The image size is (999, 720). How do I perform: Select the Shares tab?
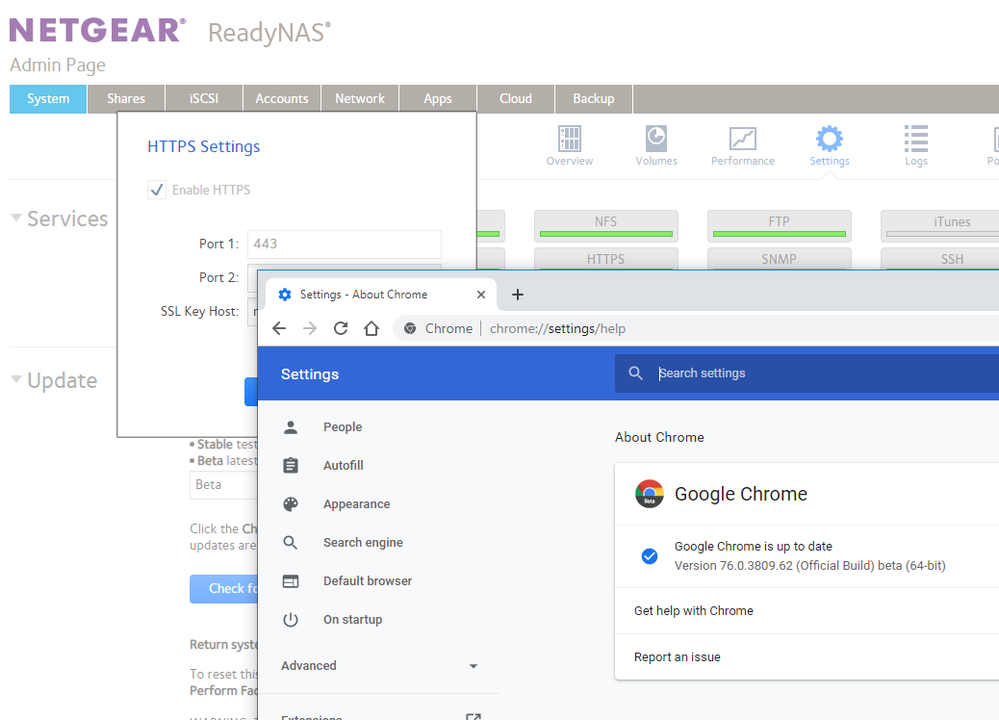click(x=126, y=99)
